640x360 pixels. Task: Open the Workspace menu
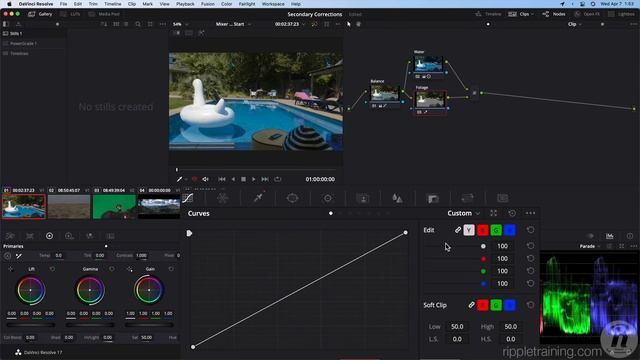pyautogui.click(x=273, y=4)
